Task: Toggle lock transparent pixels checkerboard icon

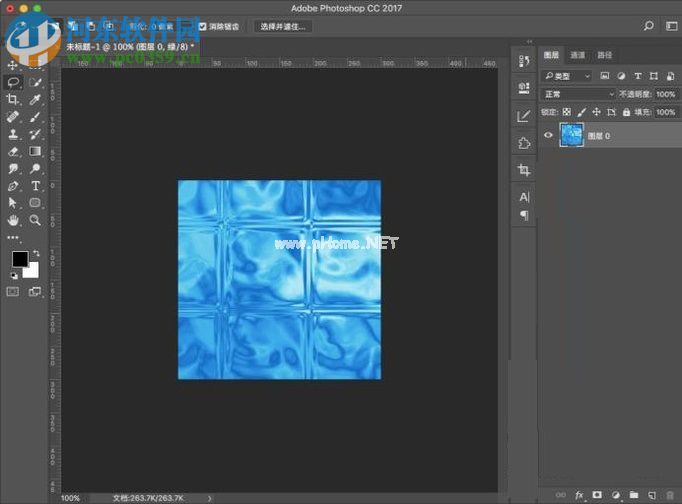Action: [x=567, y=112]
